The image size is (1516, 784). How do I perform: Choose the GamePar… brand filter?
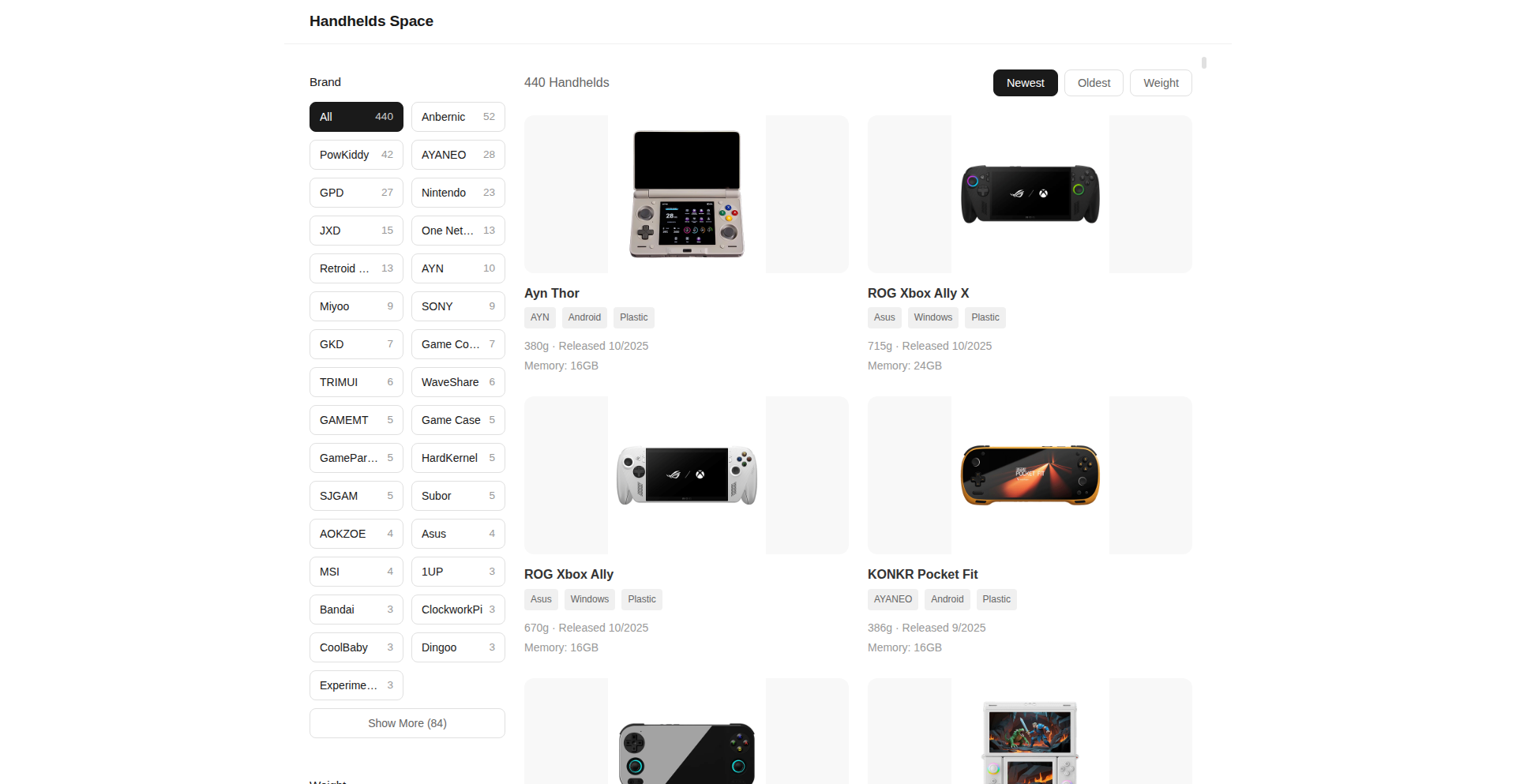click(x=356, y=458)
